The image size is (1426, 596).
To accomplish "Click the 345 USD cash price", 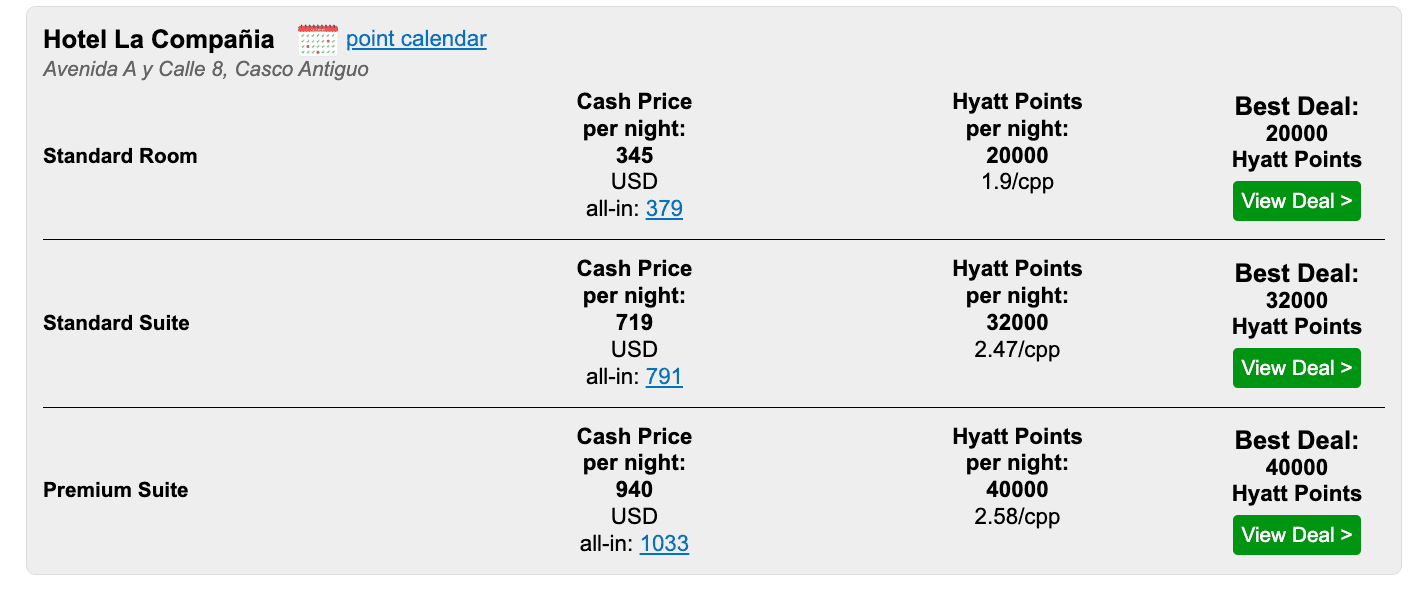I will click(634, 169).
